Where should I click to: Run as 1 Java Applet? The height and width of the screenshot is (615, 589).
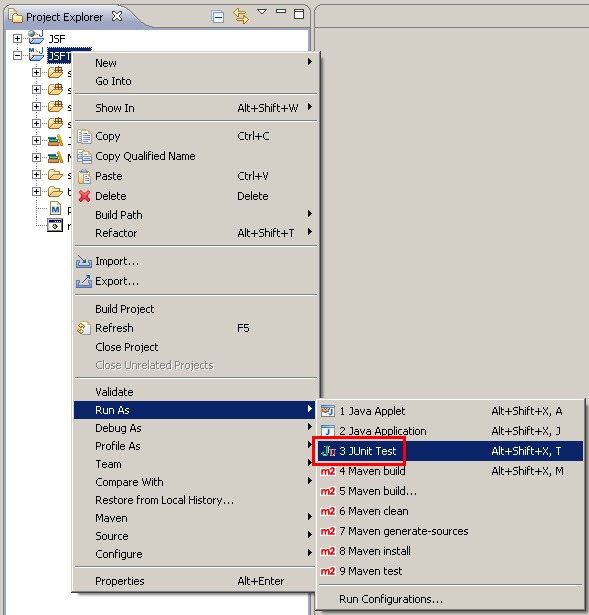(451, 411)
